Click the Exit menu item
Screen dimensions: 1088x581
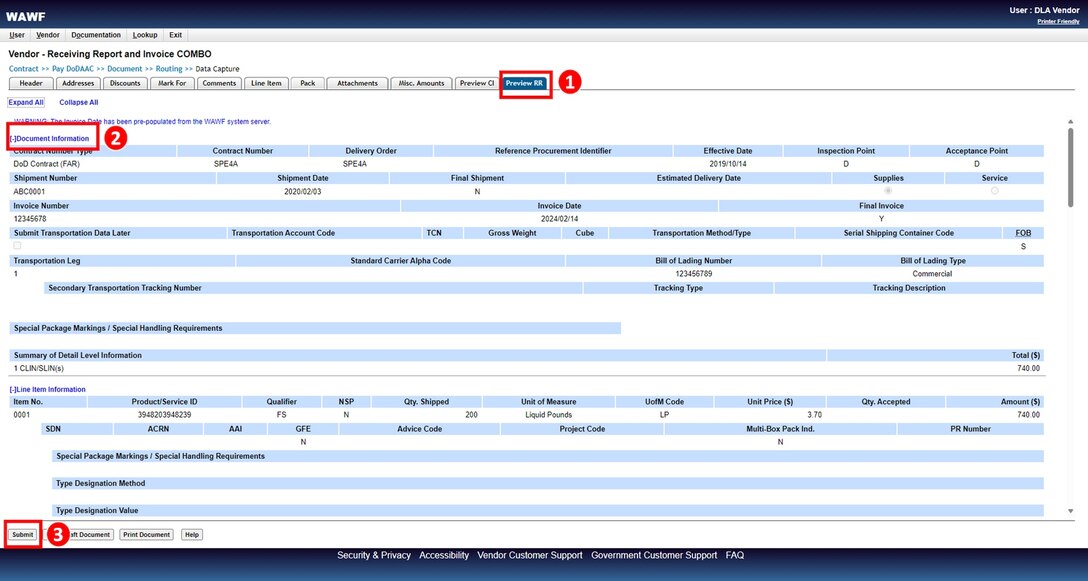(176, 35)
